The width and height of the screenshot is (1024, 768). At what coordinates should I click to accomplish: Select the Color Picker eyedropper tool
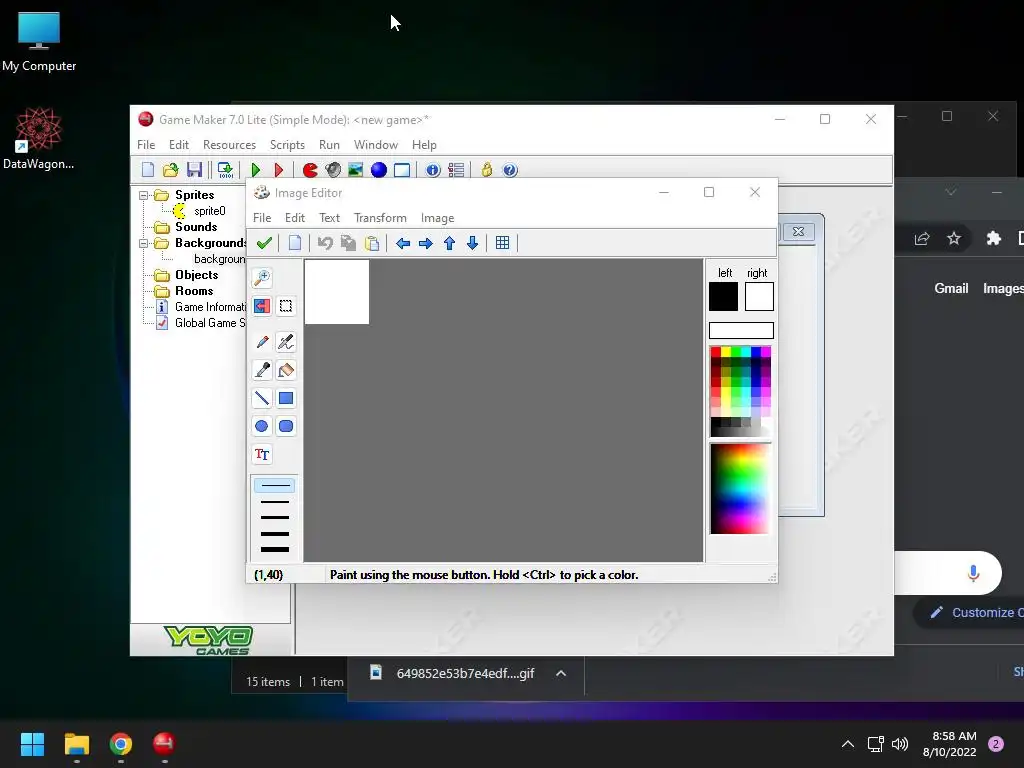coord(262,370)
